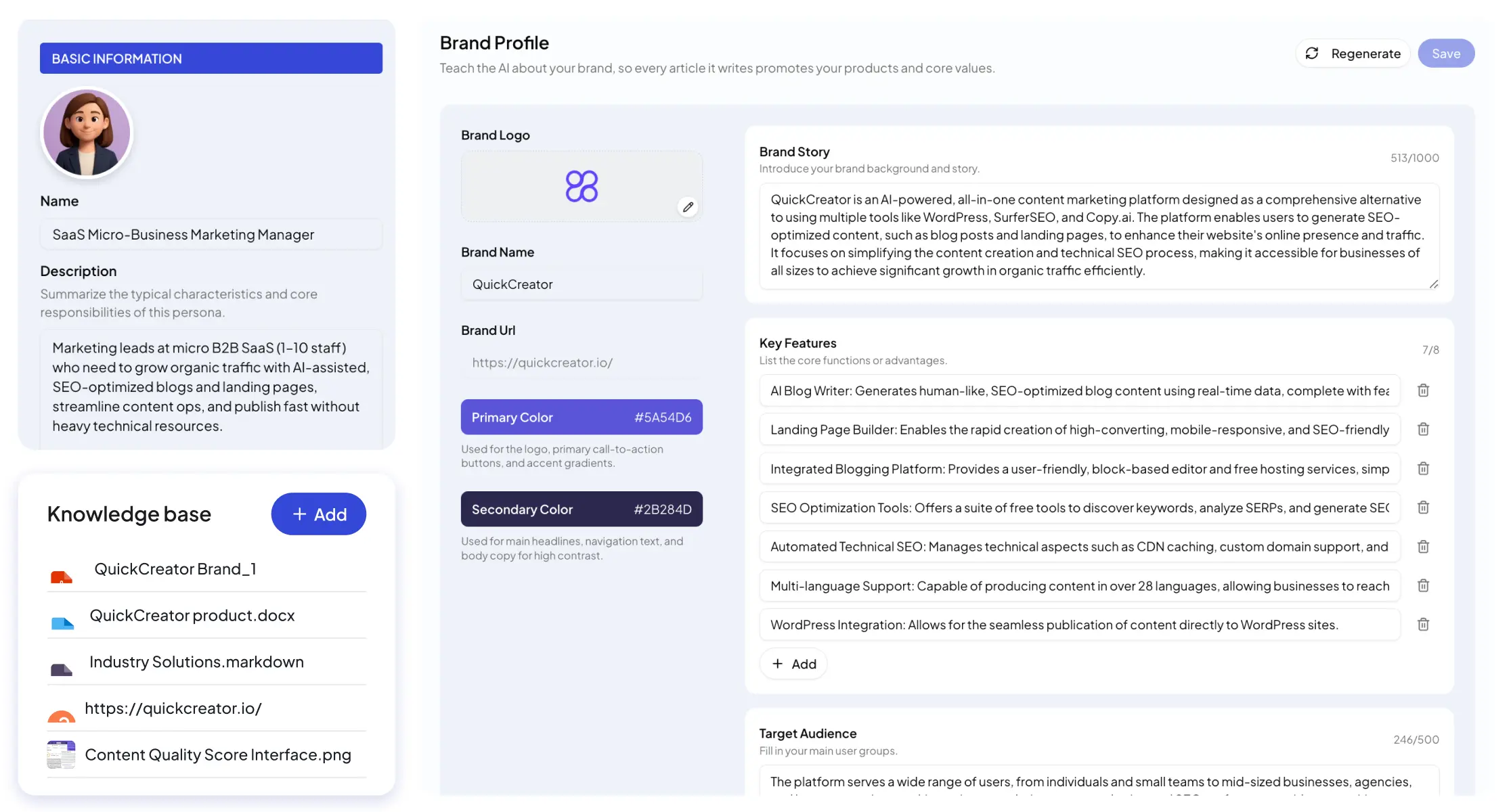Delete the WordPress Integration feature via its trash icon
The width and height of the screenshot is (1511, 812).
pos(1423,624)
